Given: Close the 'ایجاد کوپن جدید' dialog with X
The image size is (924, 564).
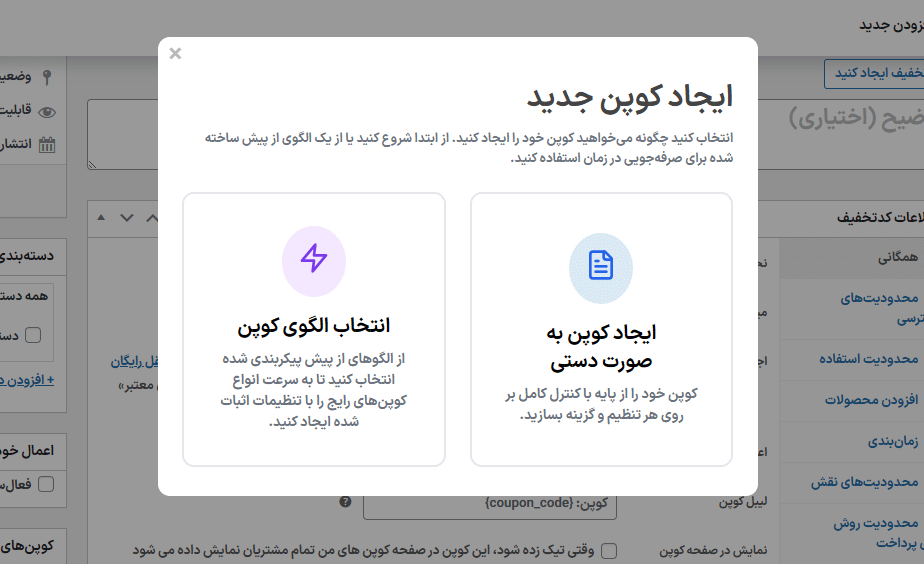Looking at the screenshot, I should pyautogui.click(x=175, y=54).
